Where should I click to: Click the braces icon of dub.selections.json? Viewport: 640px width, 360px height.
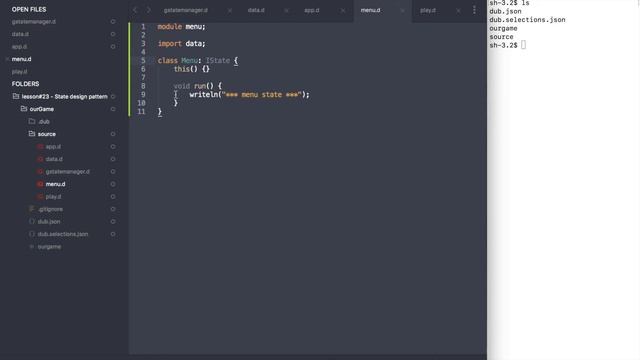point(32,234)
